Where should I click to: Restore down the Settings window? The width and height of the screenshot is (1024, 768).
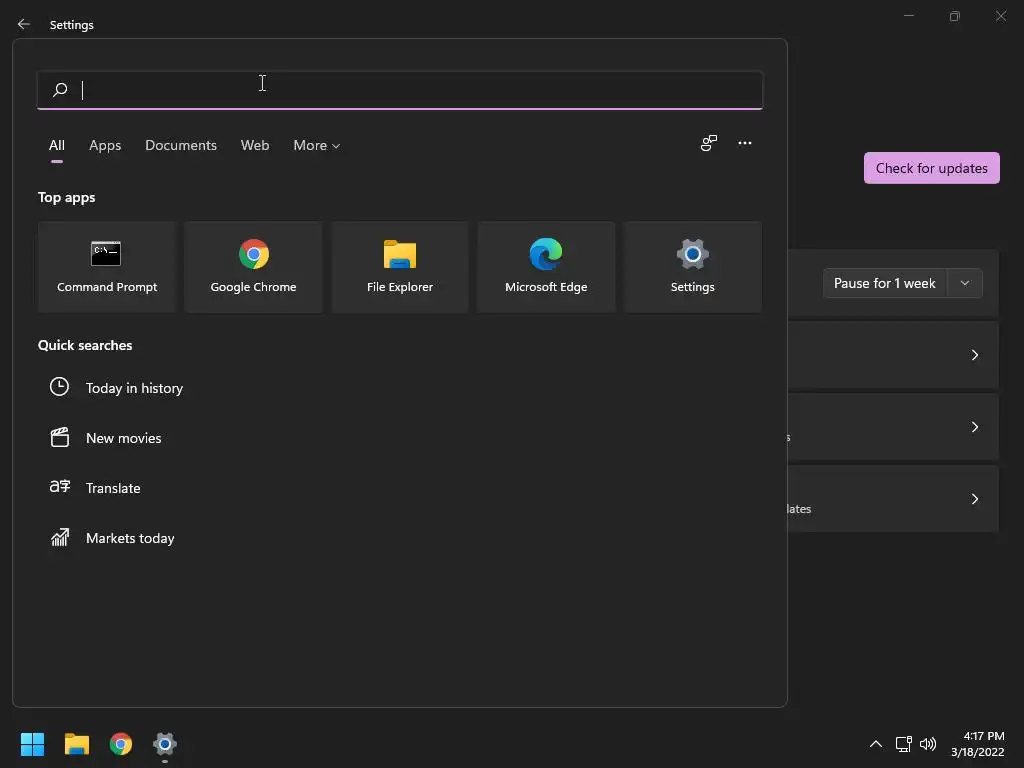955,16
